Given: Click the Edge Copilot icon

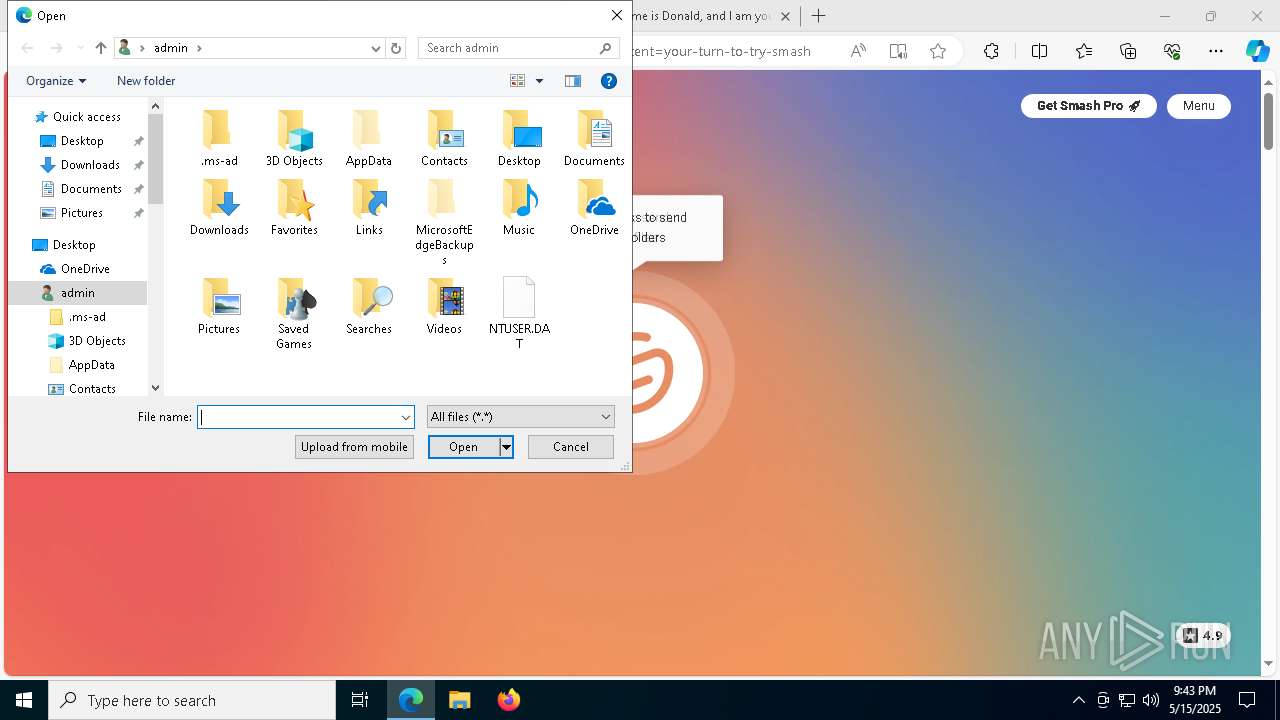Looking at the screenshot, I should point(1257,51).
